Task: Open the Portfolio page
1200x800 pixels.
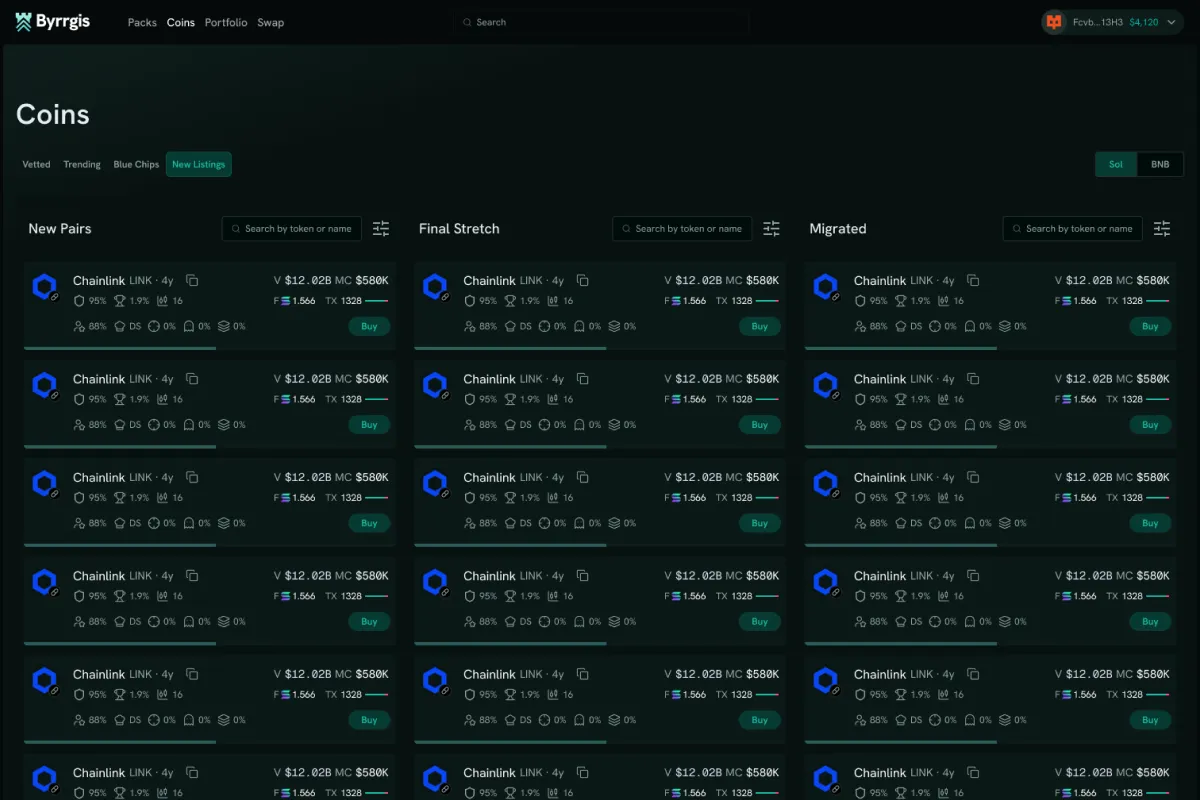Action: (x=226, y=22)
